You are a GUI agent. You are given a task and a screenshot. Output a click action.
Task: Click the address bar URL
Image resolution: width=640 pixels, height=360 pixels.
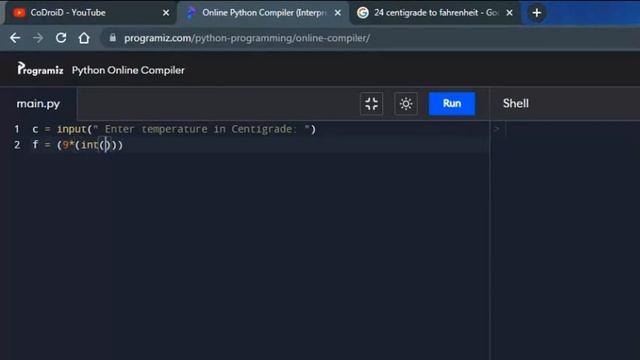[247, 38]
